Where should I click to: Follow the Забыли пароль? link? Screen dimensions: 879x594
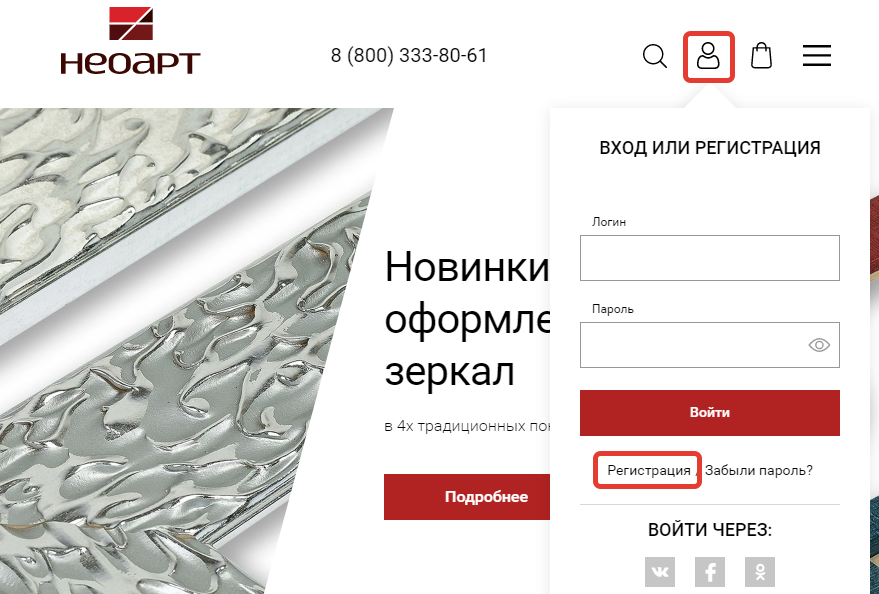(x=758, y=471)
